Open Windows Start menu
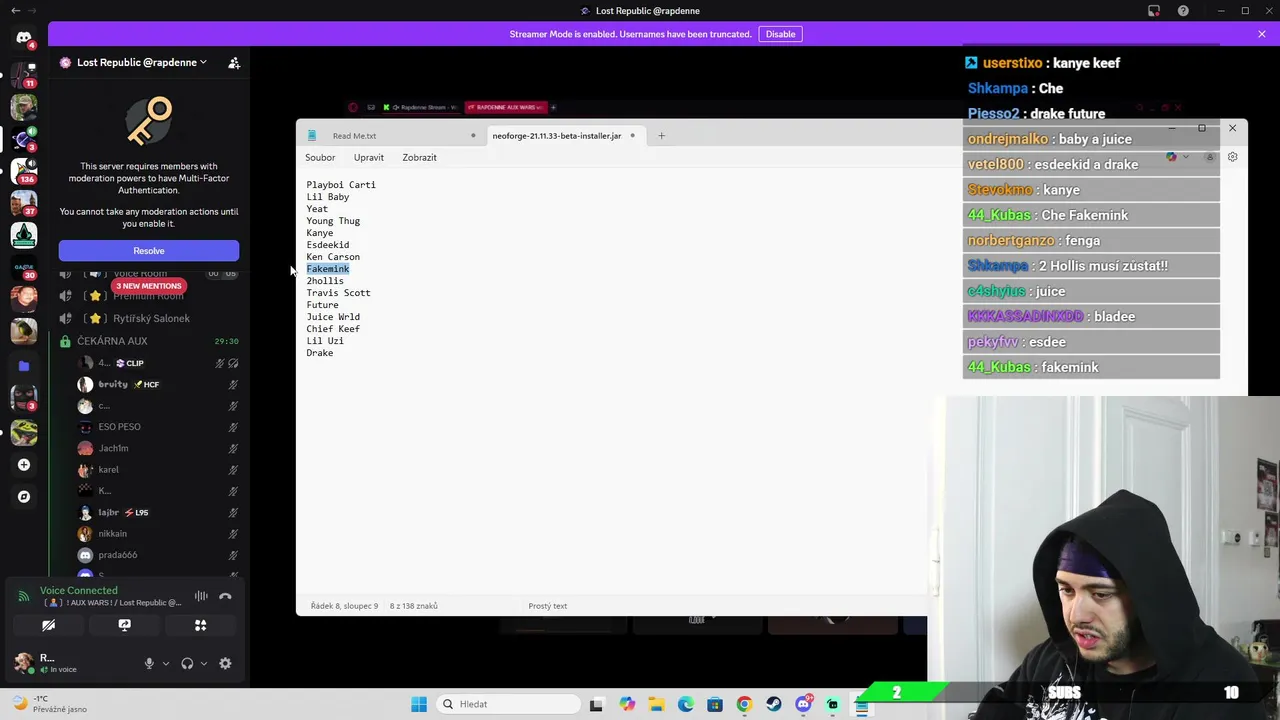1280x720 pixels. [419, 704]
